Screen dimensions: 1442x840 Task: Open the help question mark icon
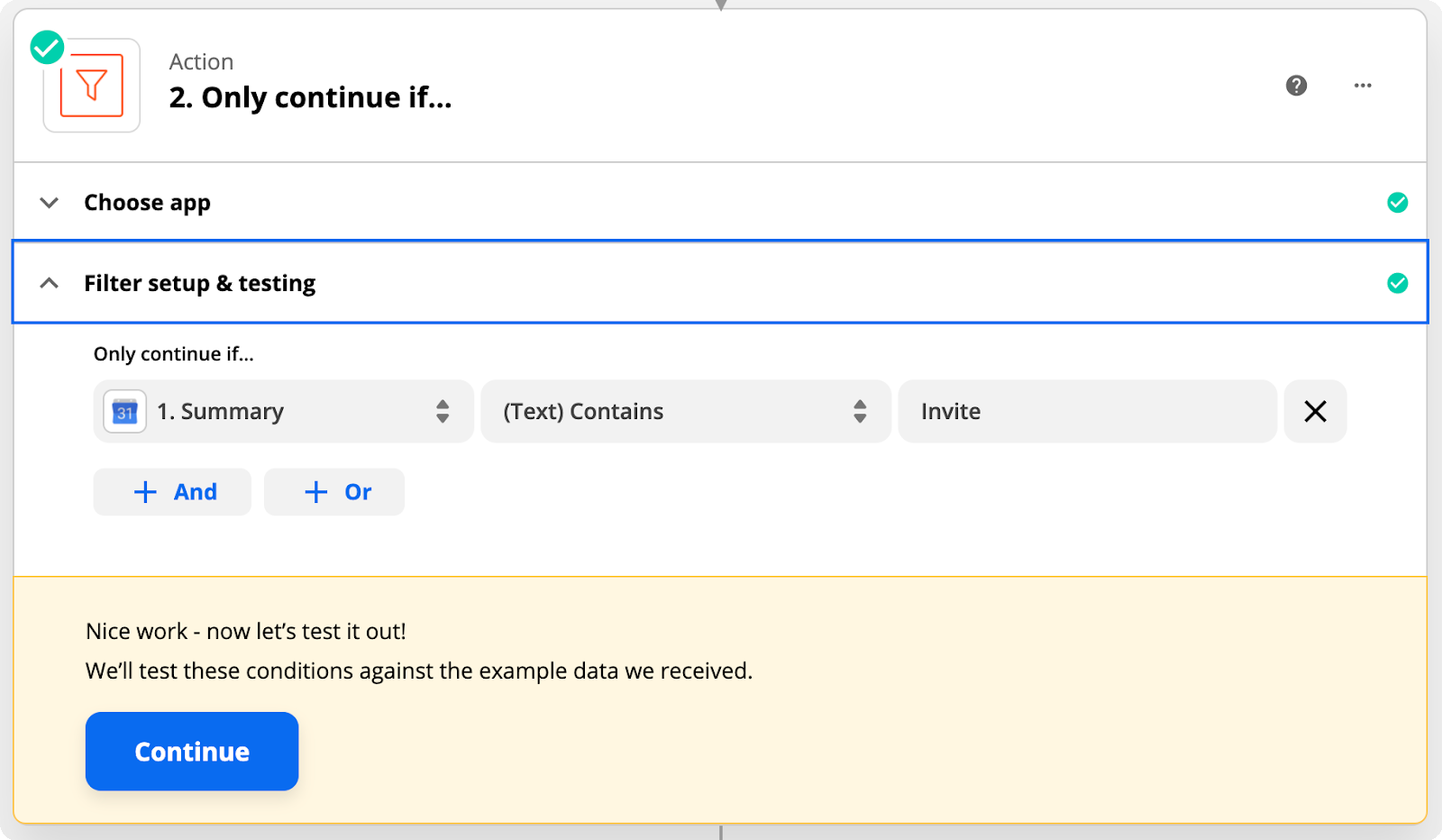click(1296, 86)
